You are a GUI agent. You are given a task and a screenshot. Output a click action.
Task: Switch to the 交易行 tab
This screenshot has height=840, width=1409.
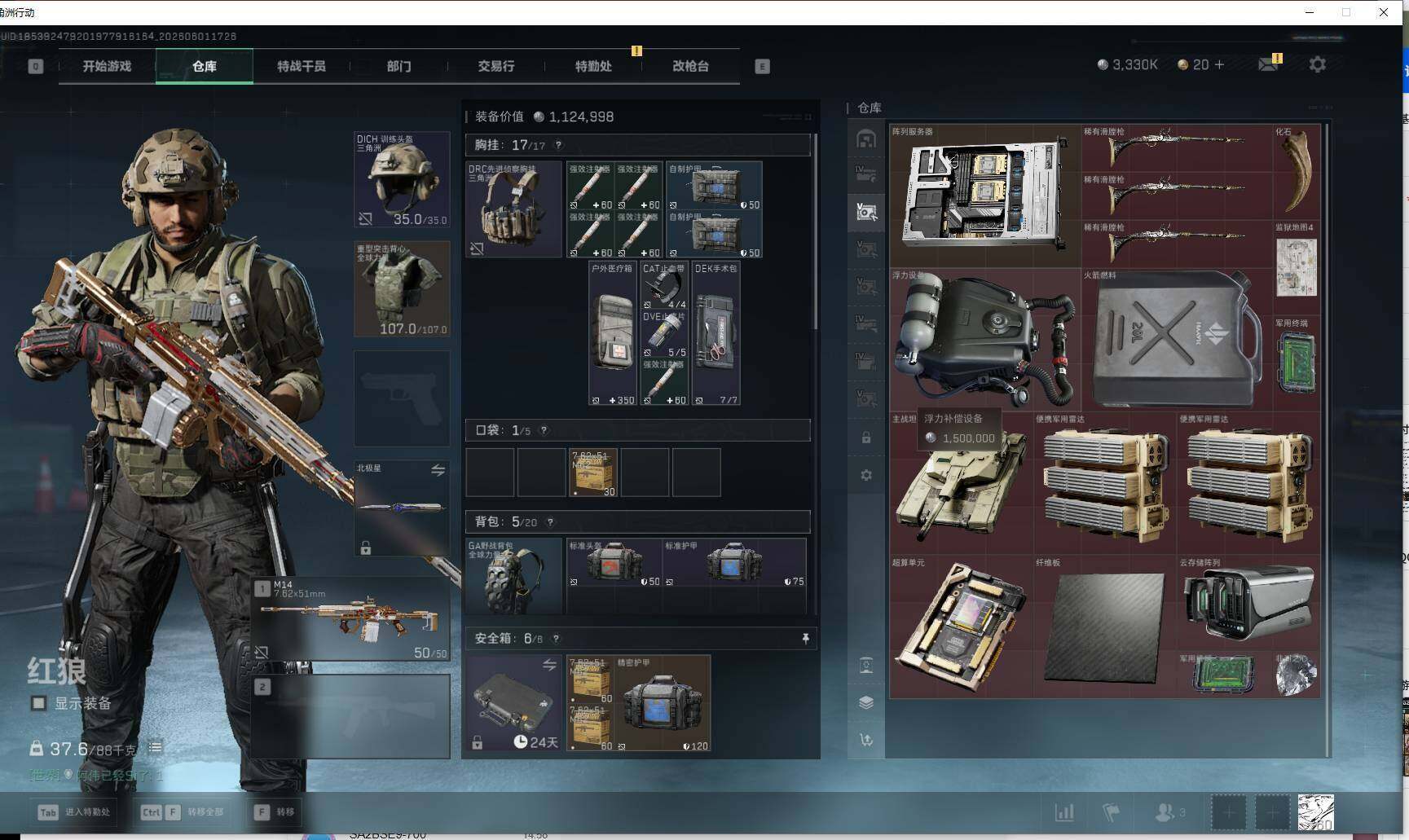[495, 66]
